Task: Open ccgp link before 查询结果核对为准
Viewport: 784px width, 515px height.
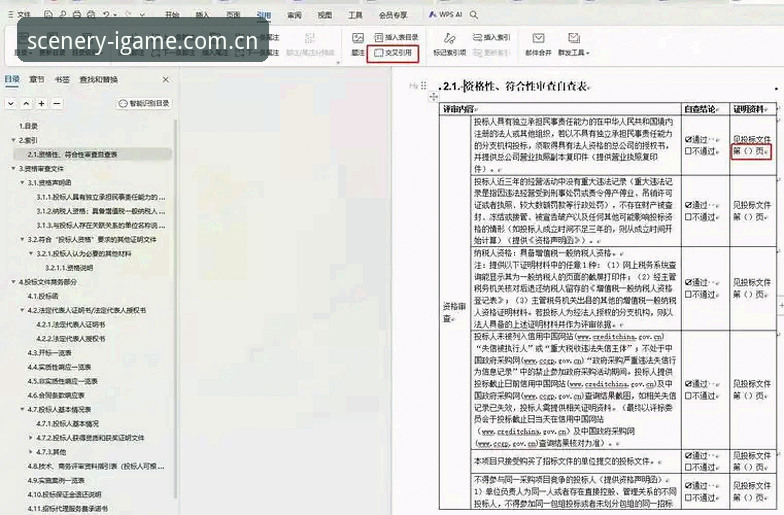Action: click(x=507, y=443)
